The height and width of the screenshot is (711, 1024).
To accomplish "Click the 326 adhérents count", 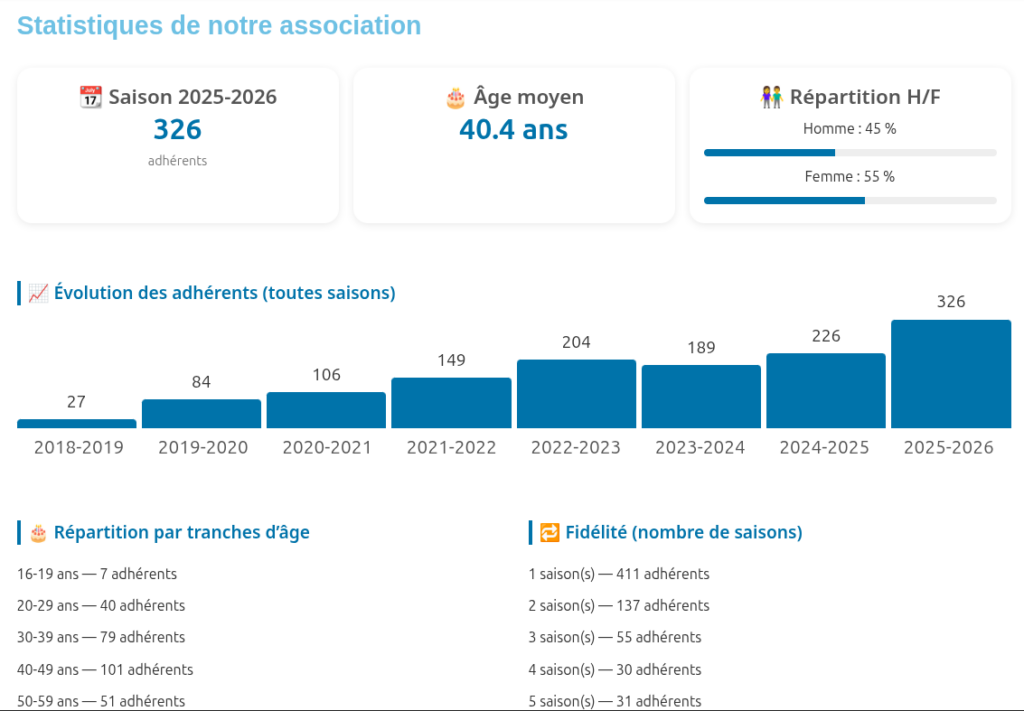I will click(178, 130).
